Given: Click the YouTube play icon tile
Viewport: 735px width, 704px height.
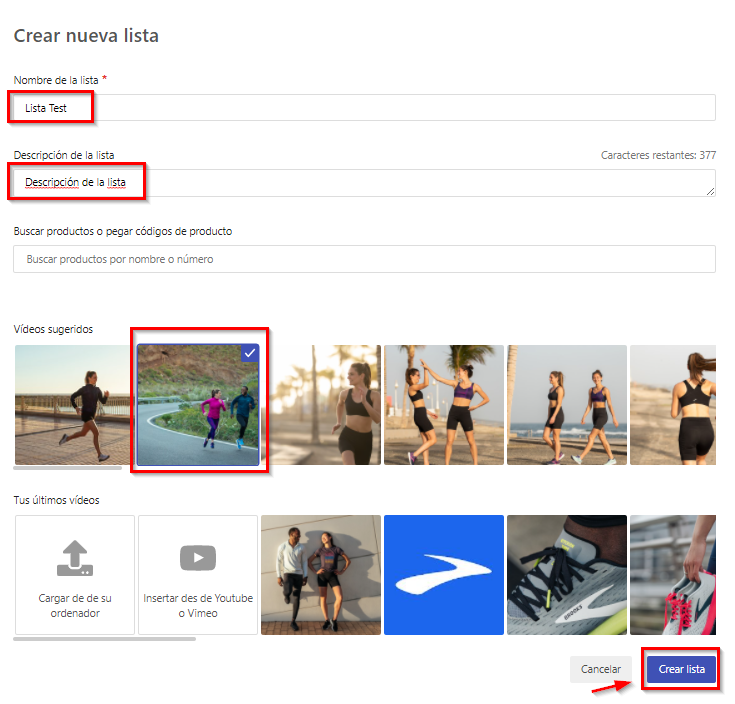Looking at the screenshot, I should click(198, 575).
